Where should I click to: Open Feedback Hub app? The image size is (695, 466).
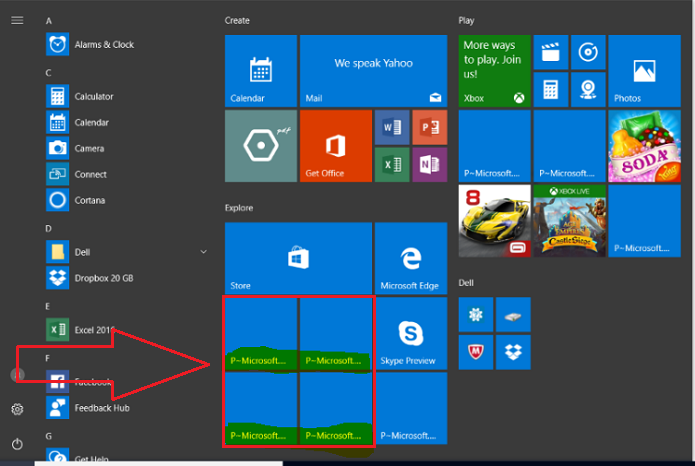point(88,408)
